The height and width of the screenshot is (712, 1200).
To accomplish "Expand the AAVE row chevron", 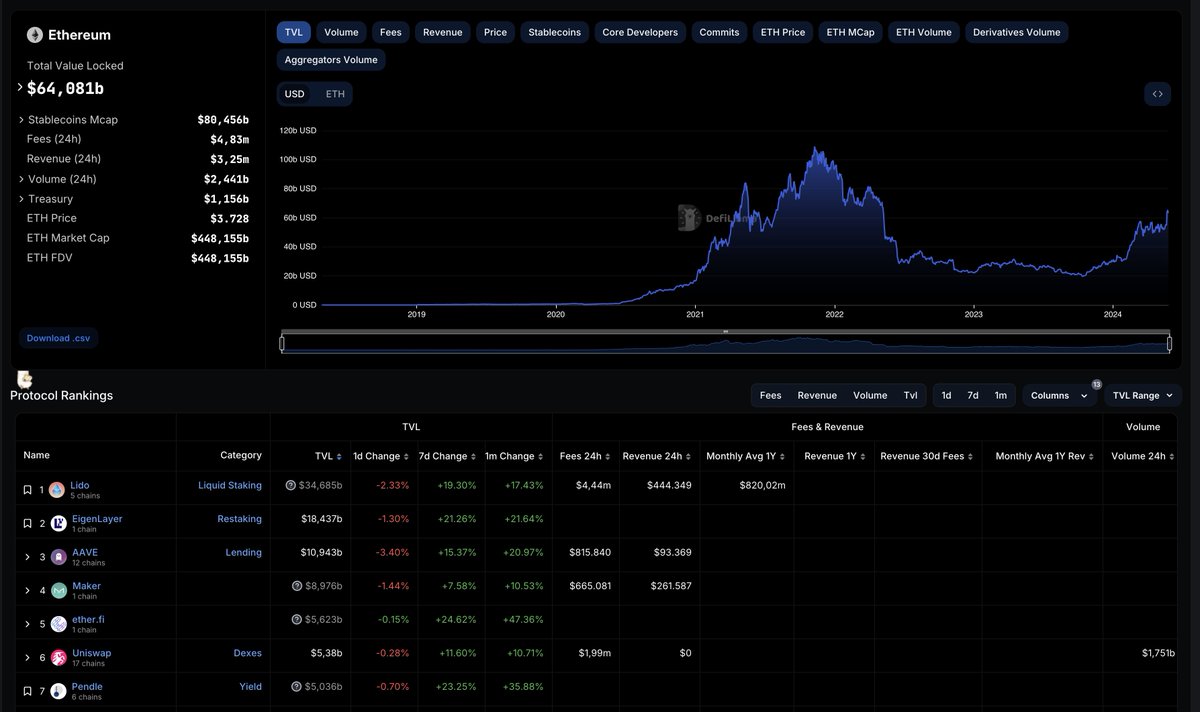I will 27,557.
